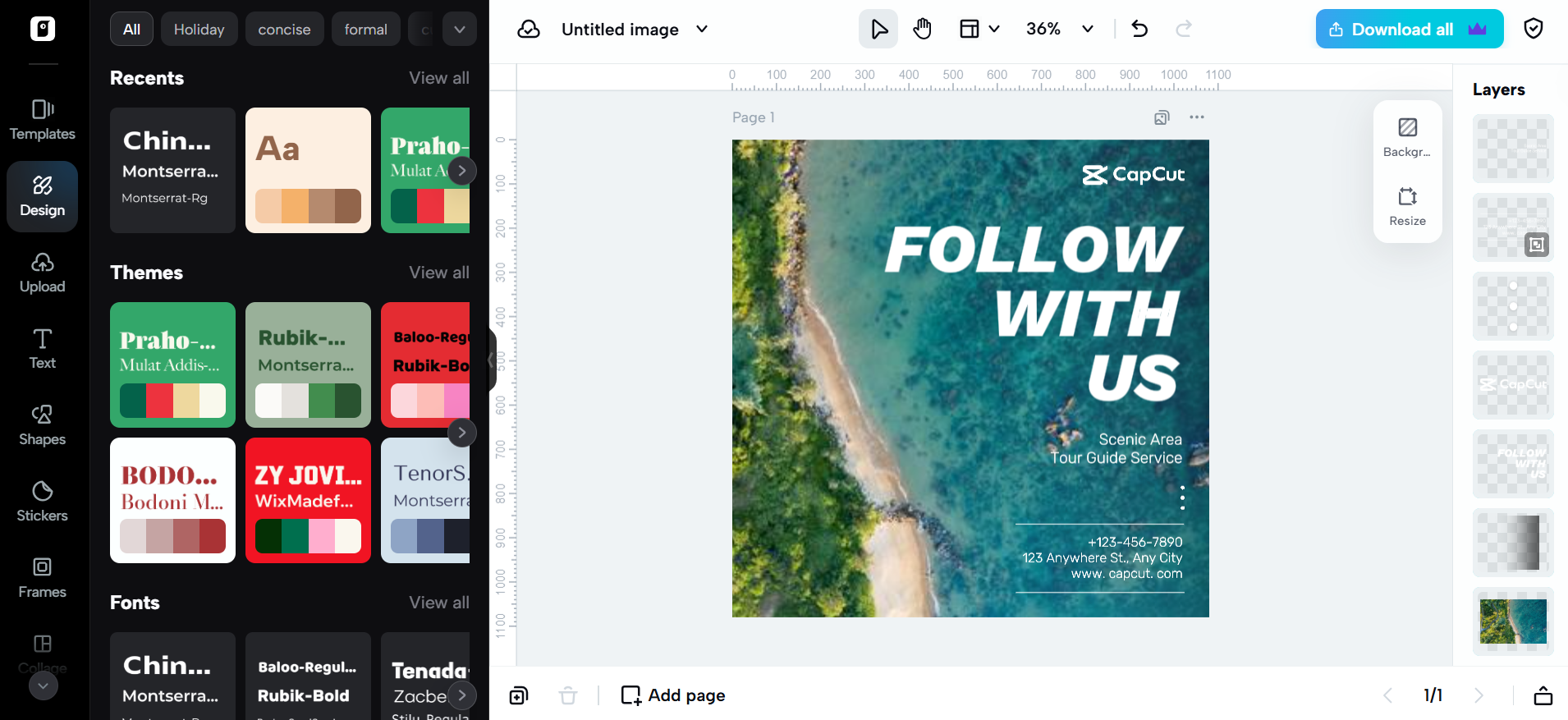Select Baloo-Regular Rubik-Bold font pair
This screenshot has width=1568, height=720.
[308, 676]
